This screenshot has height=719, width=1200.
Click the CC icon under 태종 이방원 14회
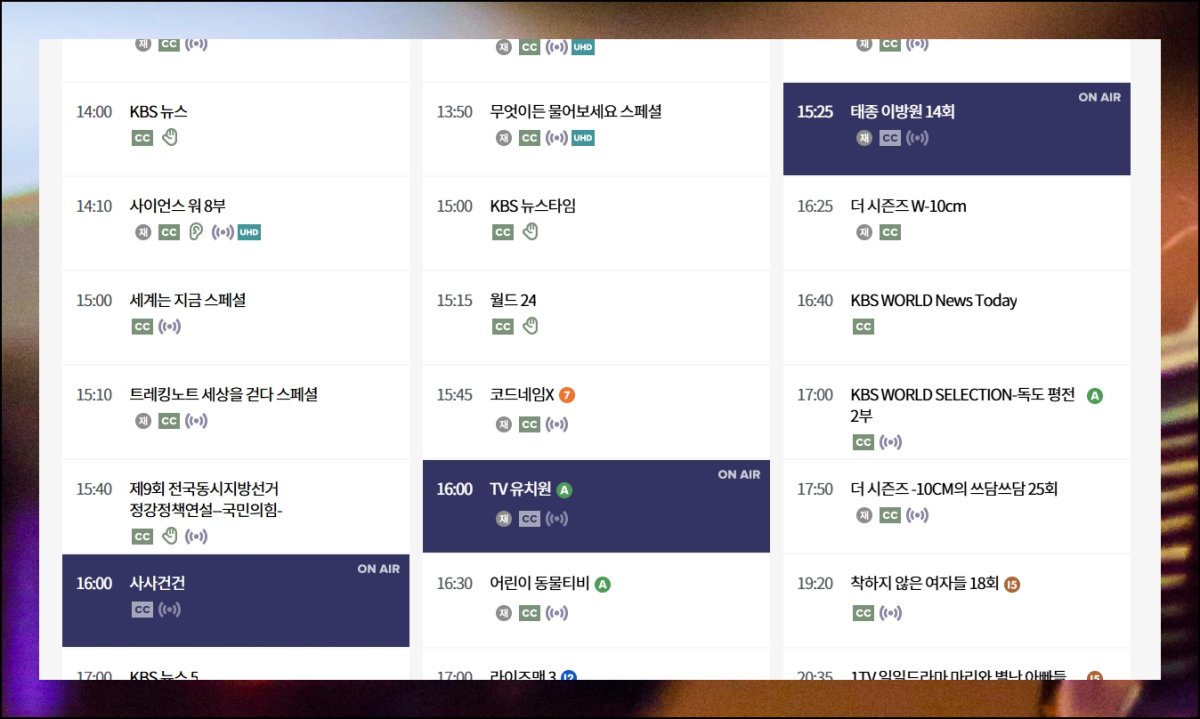890,138
